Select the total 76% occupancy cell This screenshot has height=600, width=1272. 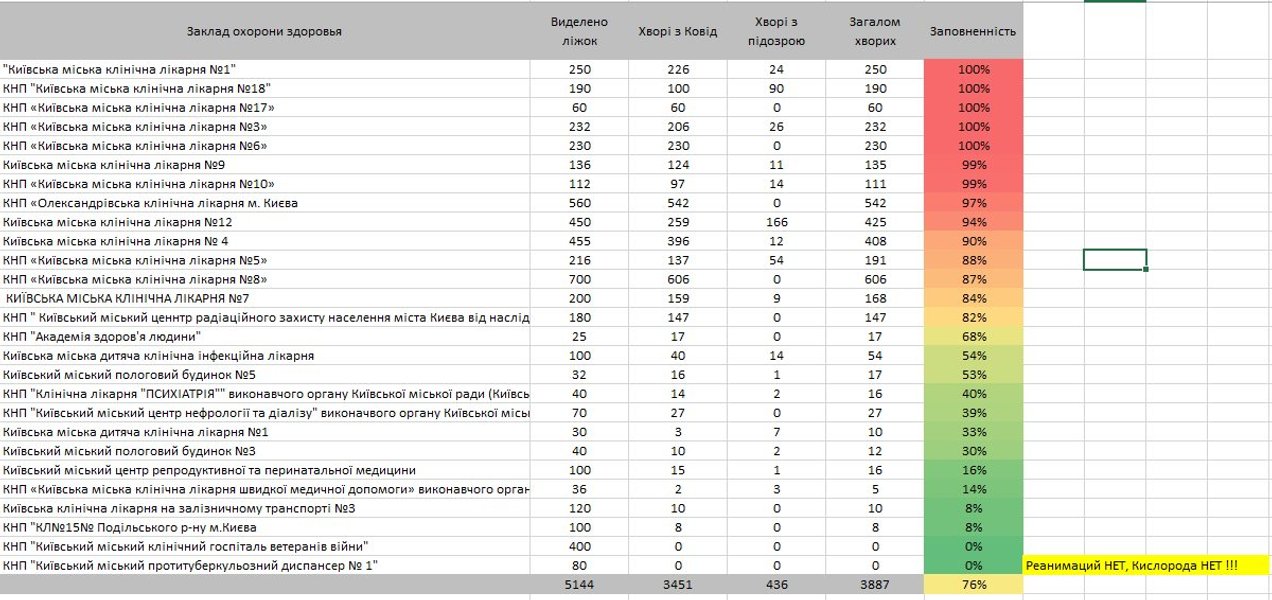click(973, 585)
